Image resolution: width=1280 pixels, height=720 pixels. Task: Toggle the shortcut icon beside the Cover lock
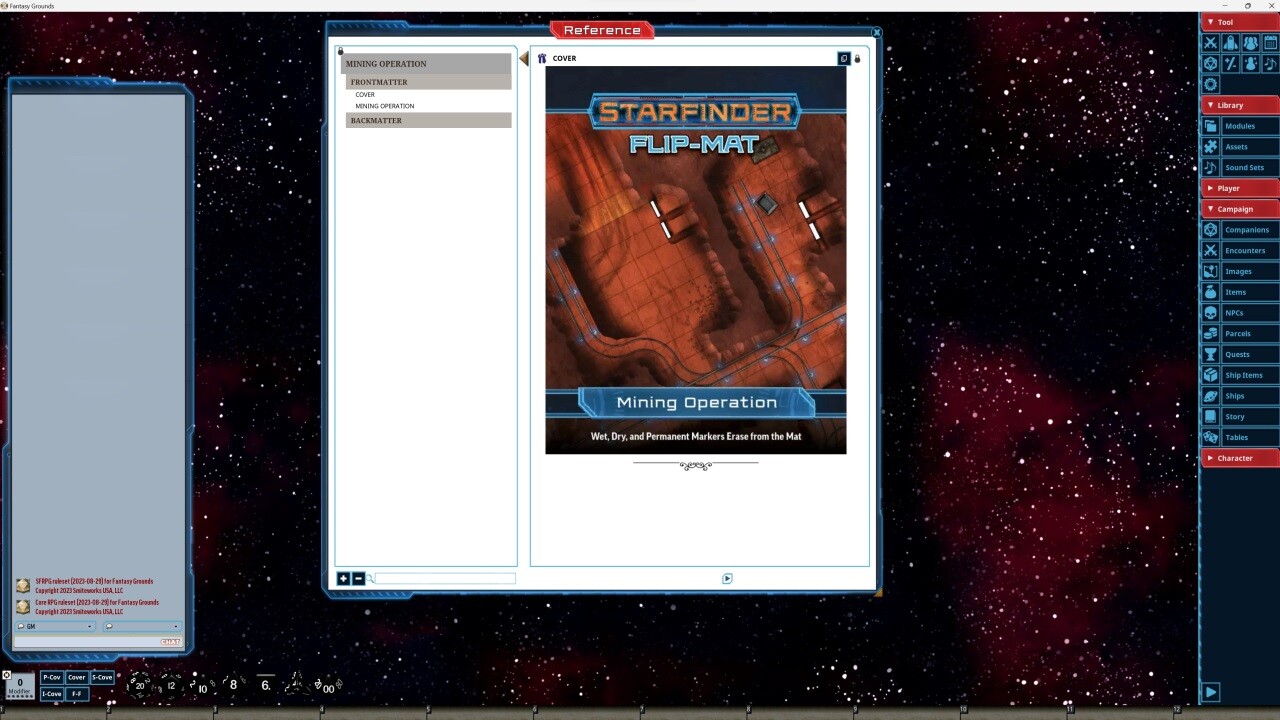pos(843,59)
